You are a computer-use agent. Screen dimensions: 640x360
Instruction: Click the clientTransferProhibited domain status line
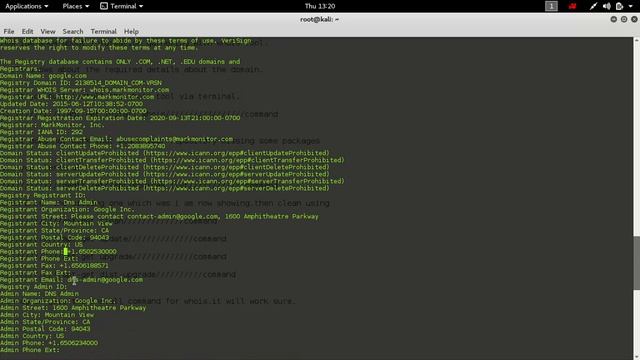pos(172,160)
